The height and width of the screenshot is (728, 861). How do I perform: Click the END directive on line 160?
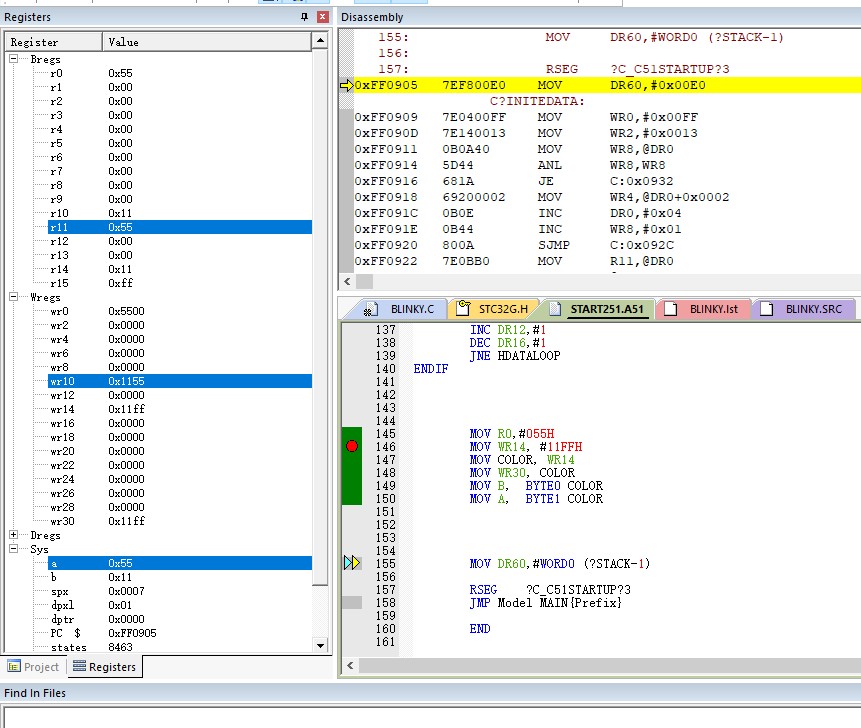tap(480, 629)
